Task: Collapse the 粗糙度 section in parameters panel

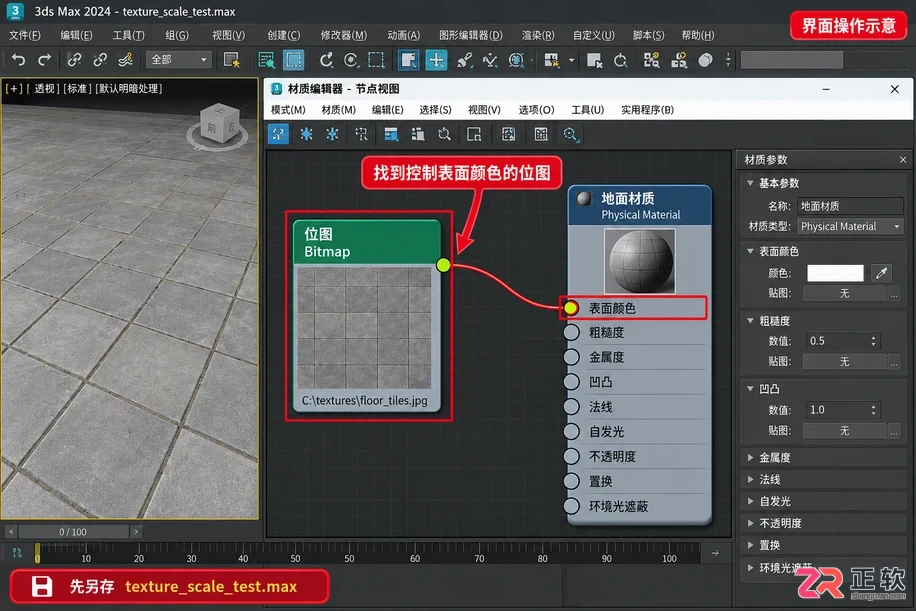Action: coord(751,321)
